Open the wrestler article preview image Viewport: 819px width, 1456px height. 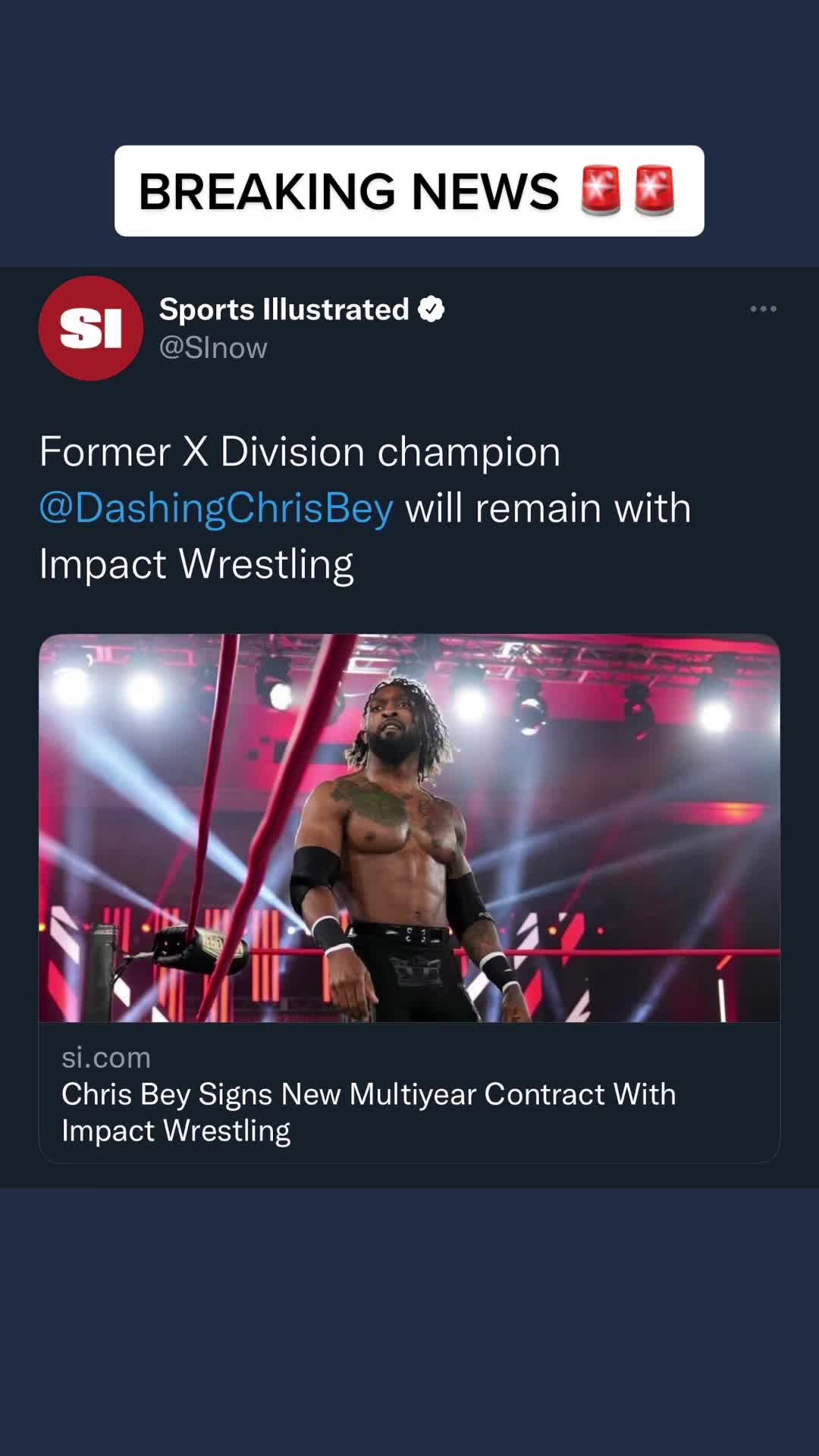(409, 827)
